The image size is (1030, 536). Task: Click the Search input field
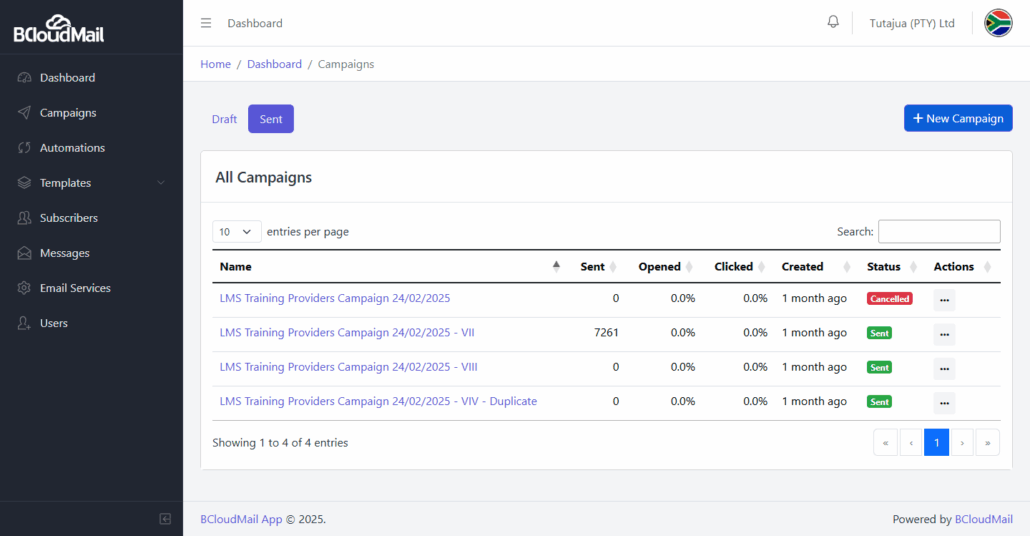(939, 231)
